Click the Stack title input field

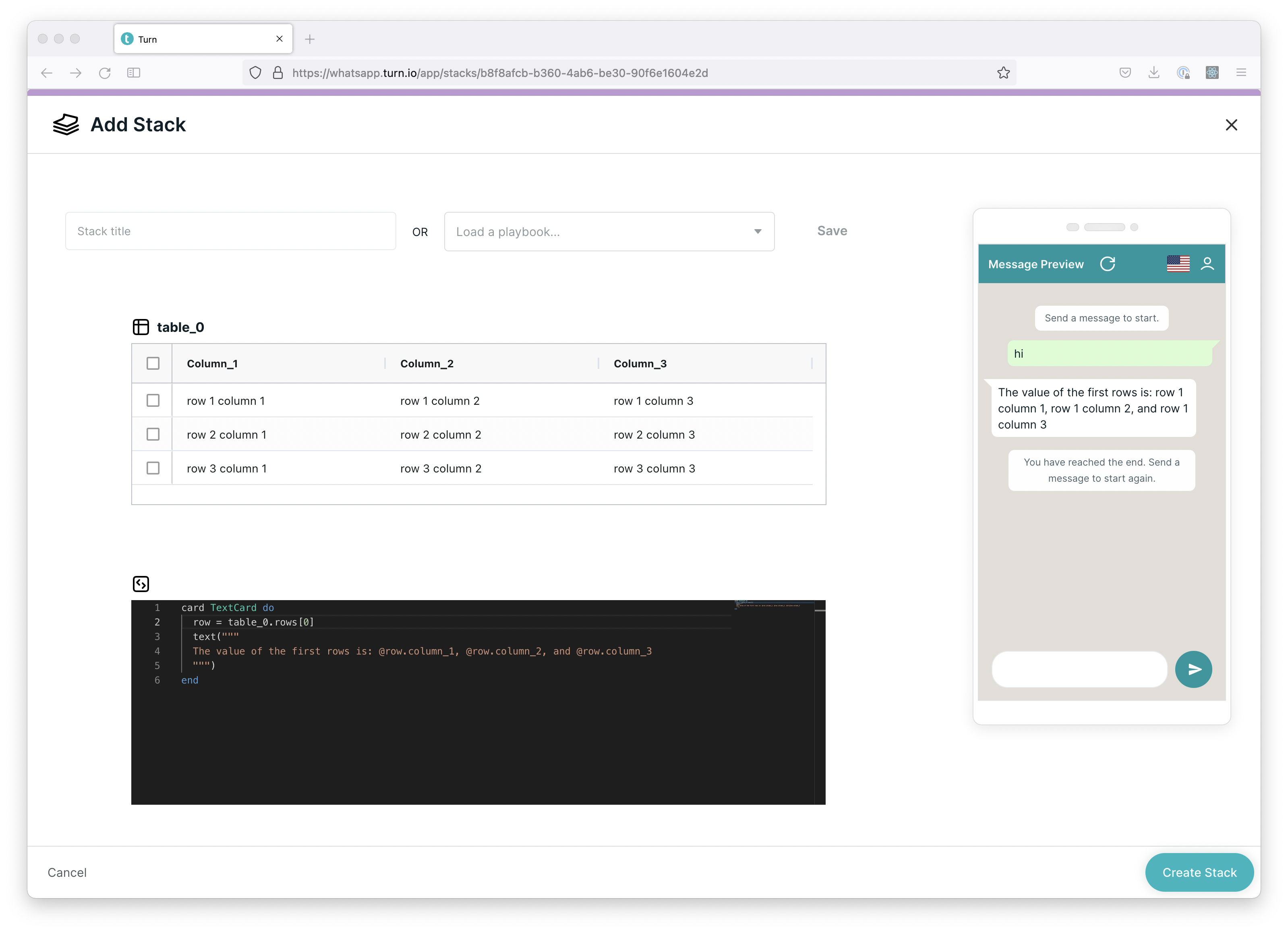(x=230, y=231)
